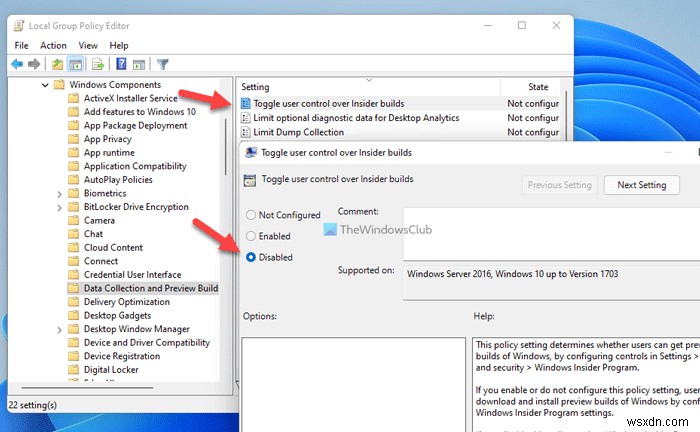Open the Help menu

click(119, 46)
